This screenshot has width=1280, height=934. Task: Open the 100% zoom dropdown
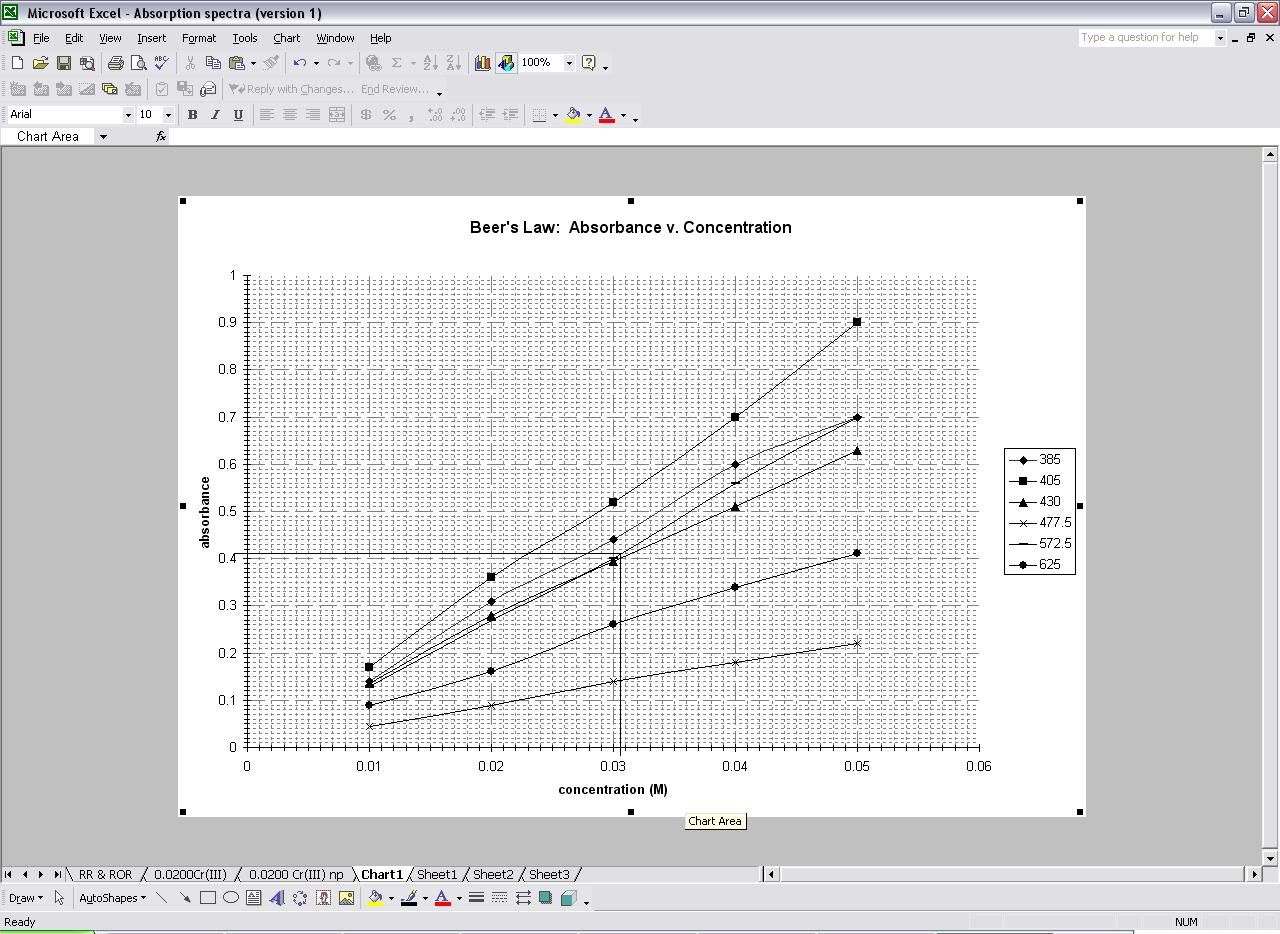(x=569, y=63)
